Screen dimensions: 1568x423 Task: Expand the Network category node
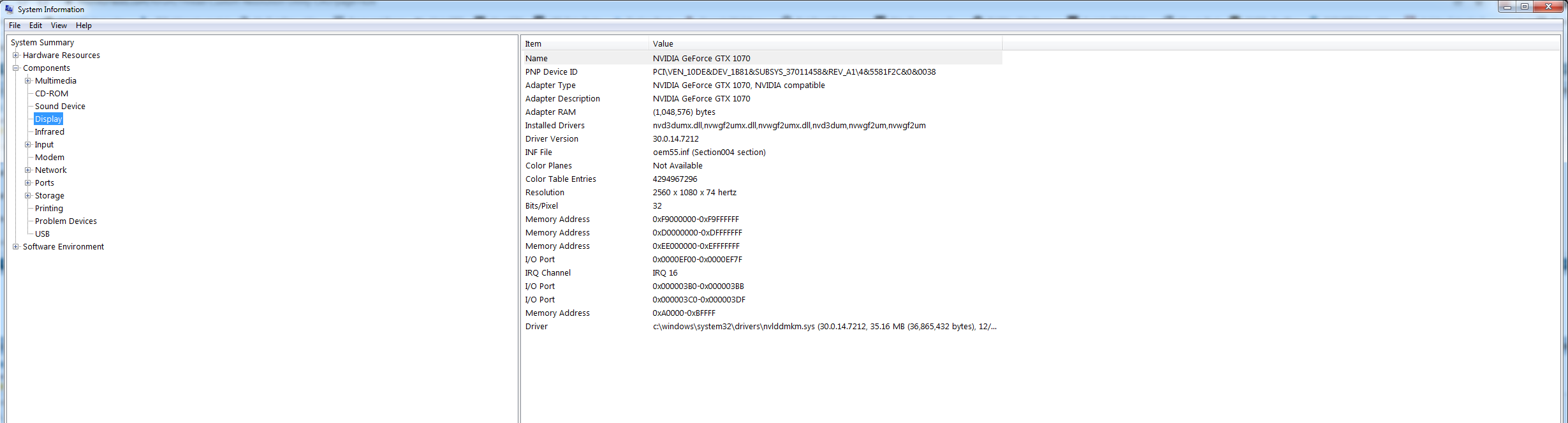pos(28,170)
